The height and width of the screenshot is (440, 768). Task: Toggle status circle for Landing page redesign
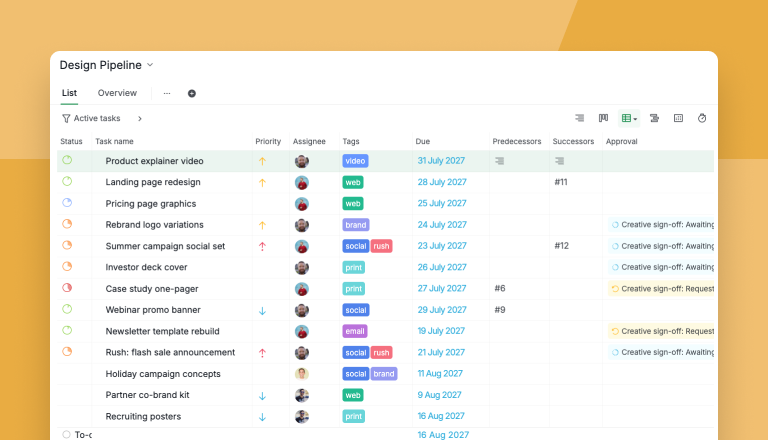[x=67, y=181]
